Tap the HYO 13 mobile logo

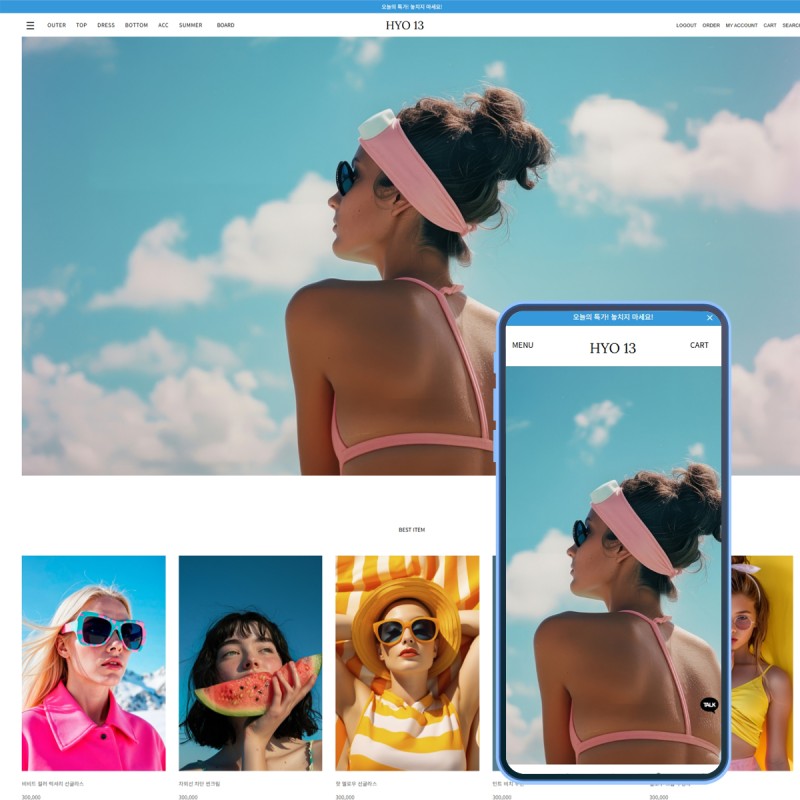(612, 348)
